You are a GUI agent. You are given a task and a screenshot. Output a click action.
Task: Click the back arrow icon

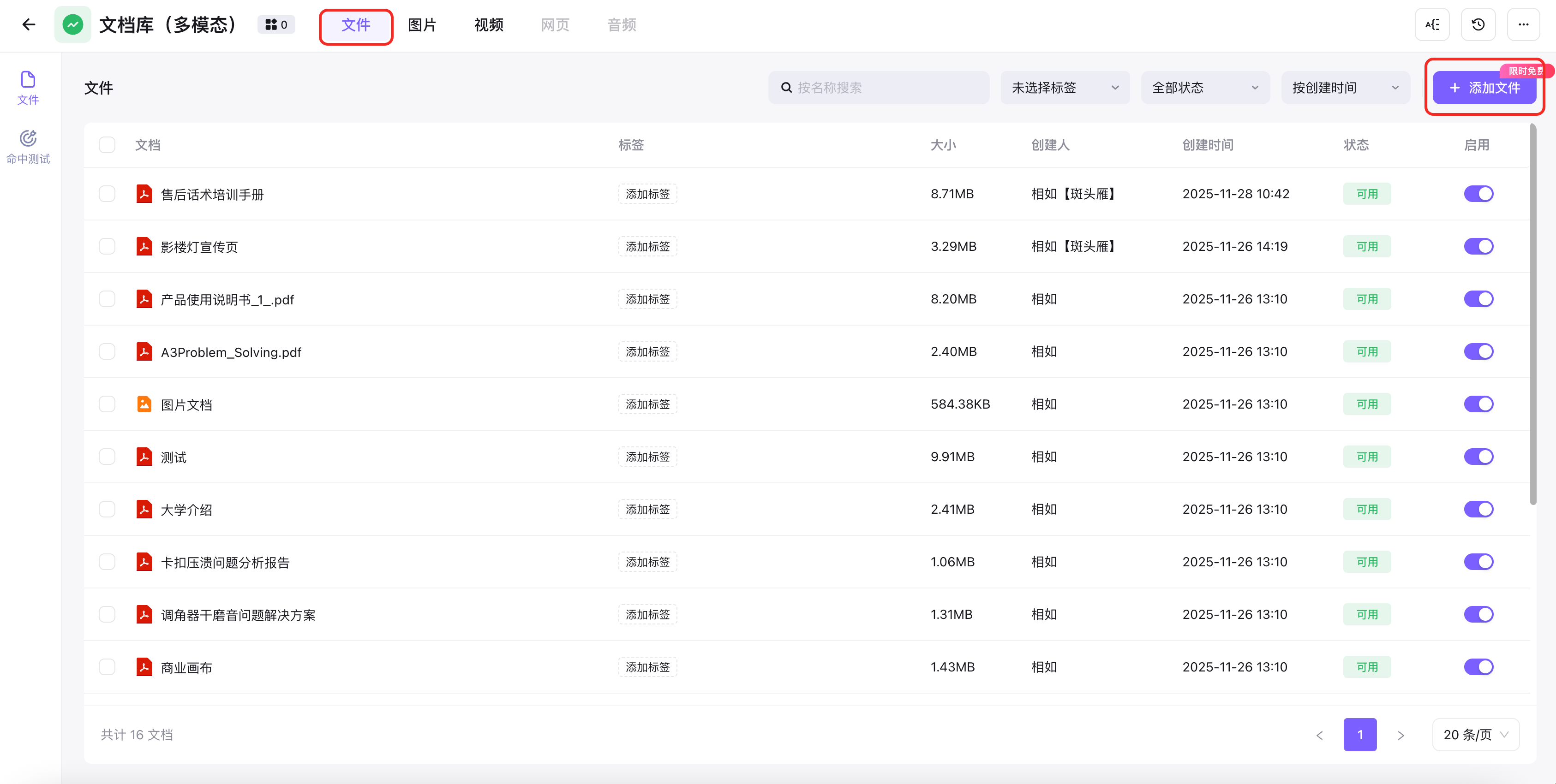coord(29,25)
